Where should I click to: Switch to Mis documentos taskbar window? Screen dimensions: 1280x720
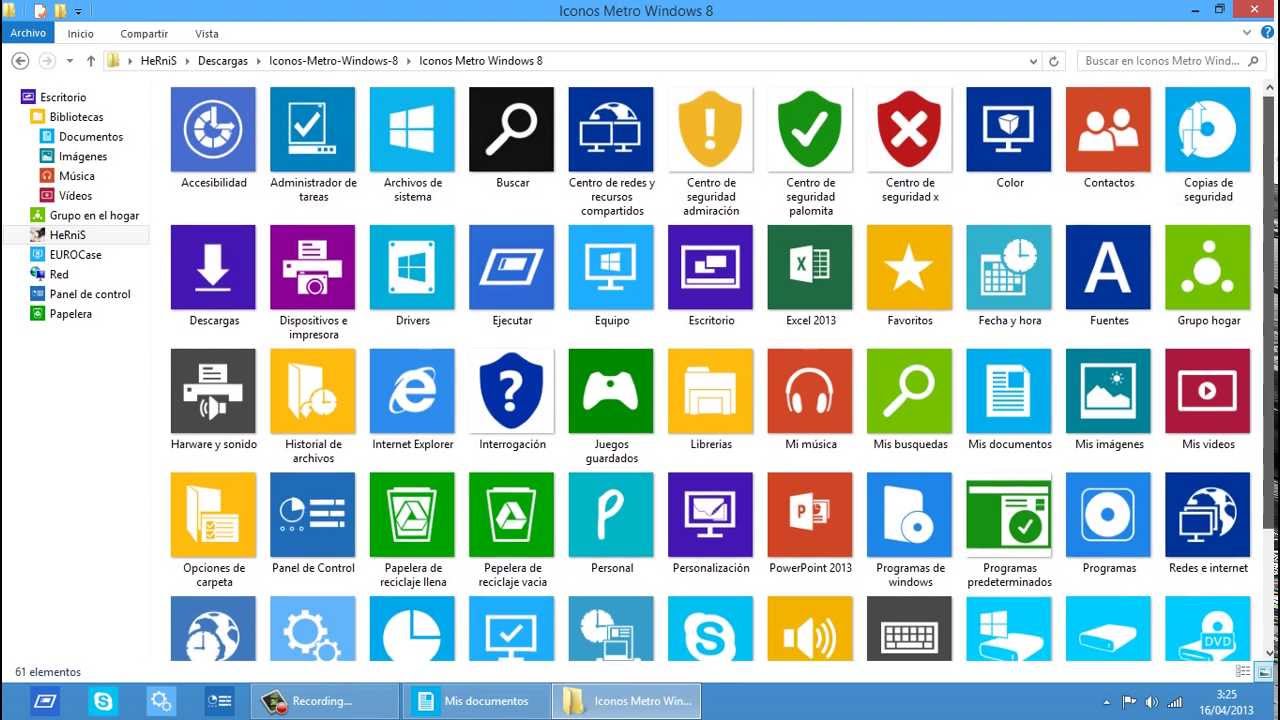click(x=476, y=701)
